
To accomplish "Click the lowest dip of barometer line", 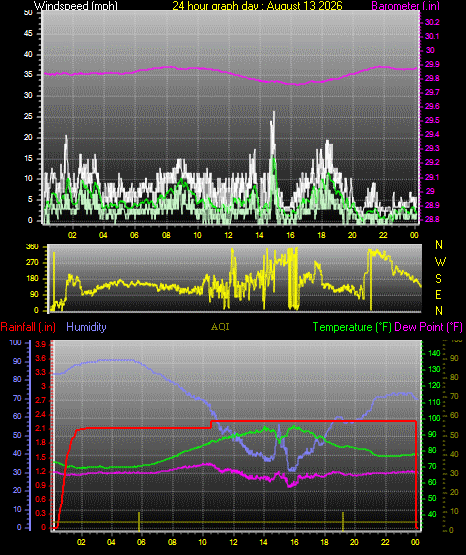I will pyautogui.click(x=297, y=85).
